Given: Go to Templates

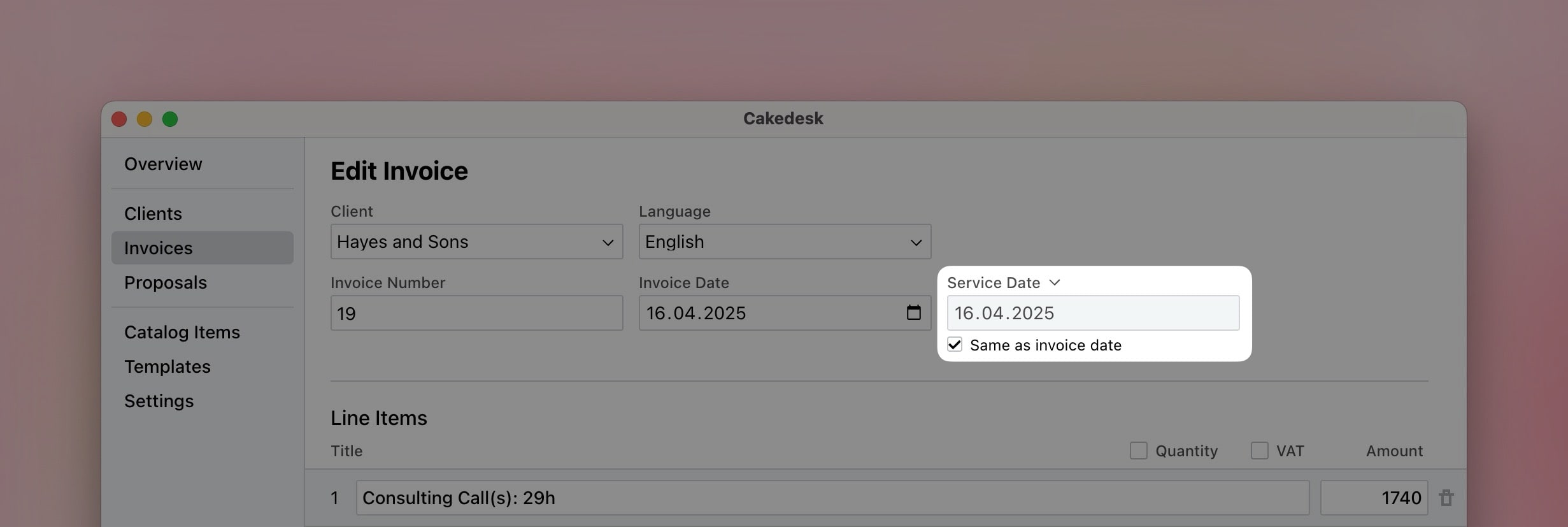Looking at the screenshot, I should click(167, 366).
